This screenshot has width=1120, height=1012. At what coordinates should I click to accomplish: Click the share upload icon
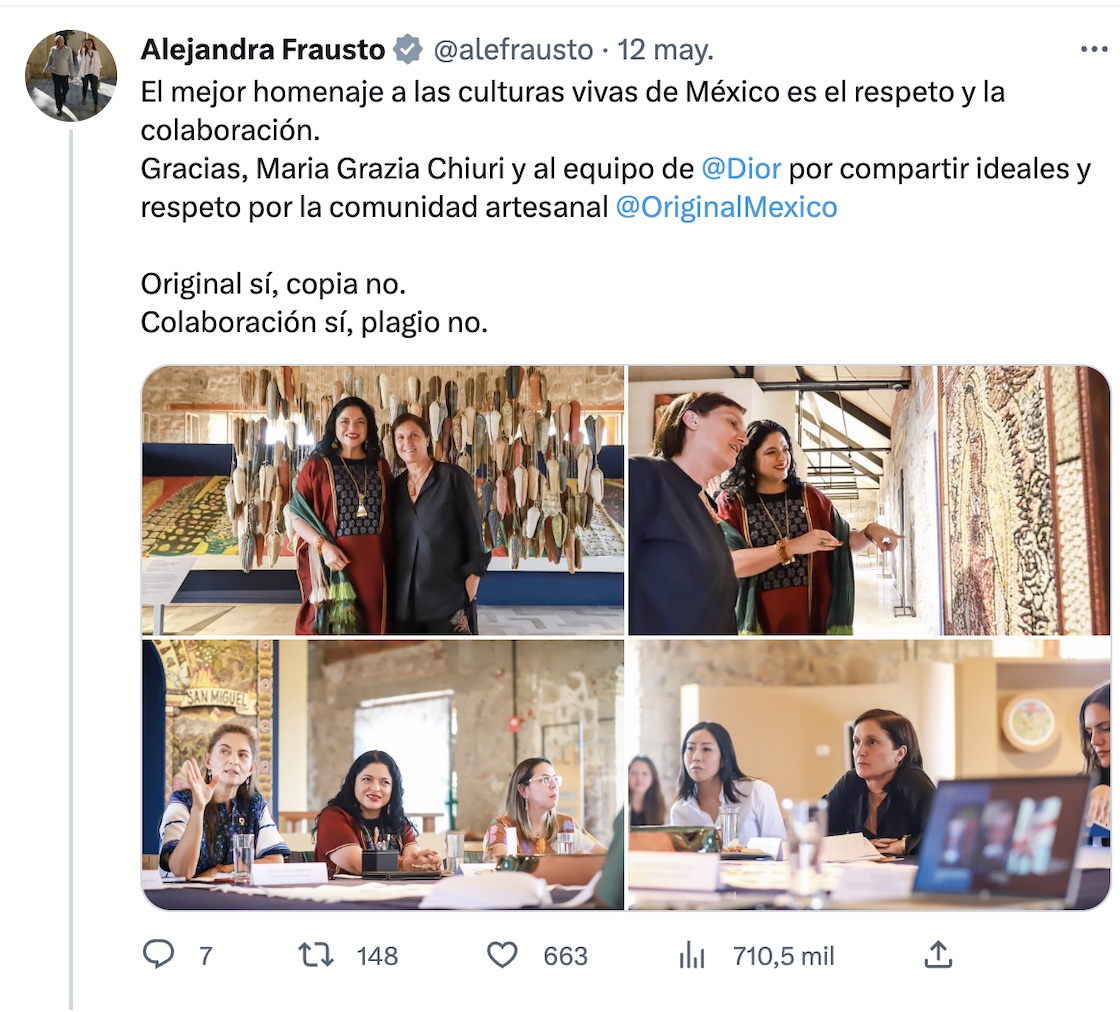(937, 955)
